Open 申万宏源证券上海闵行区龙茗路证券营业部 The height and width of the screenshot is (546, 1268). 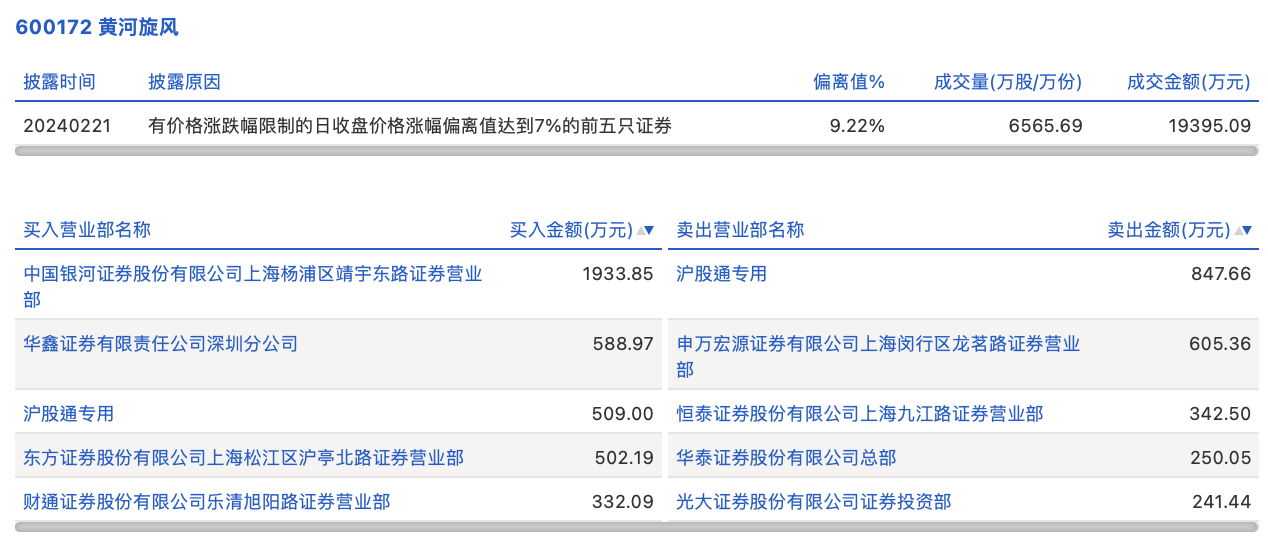coord(878,344)
